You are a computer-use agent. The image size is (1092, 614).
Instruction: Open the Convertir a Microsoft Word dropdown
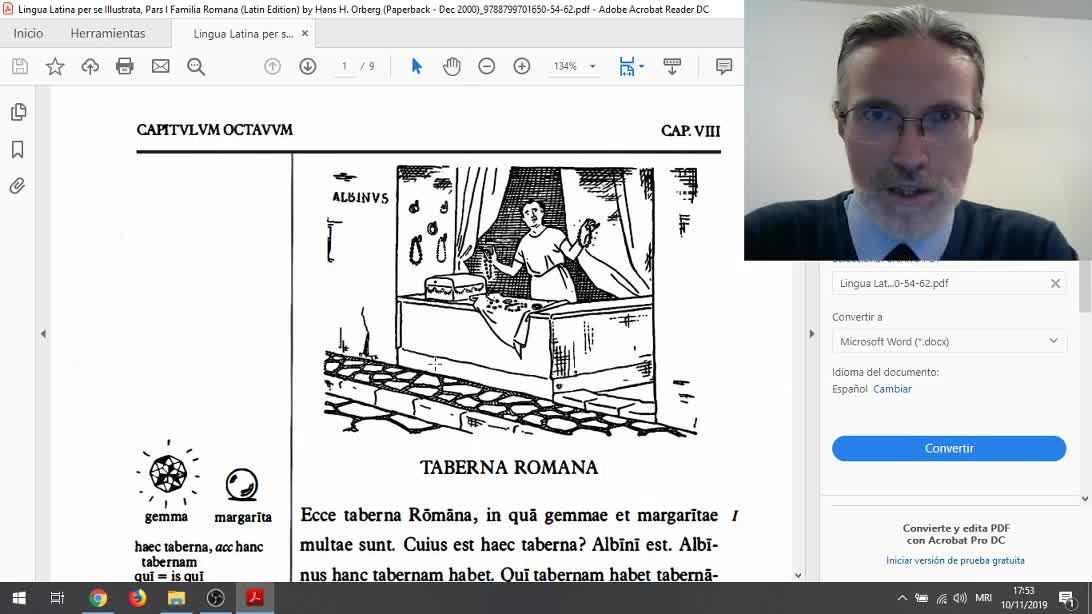tap(949, 341)
